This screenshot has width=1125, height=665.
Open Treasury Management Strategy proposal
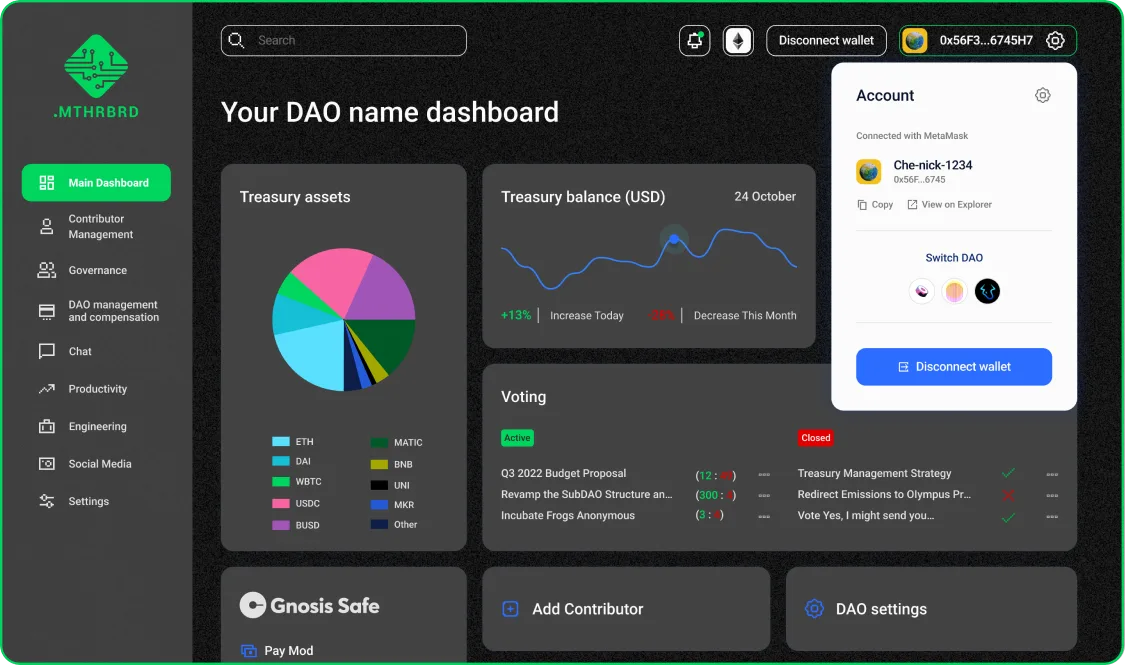click(874, 473)
